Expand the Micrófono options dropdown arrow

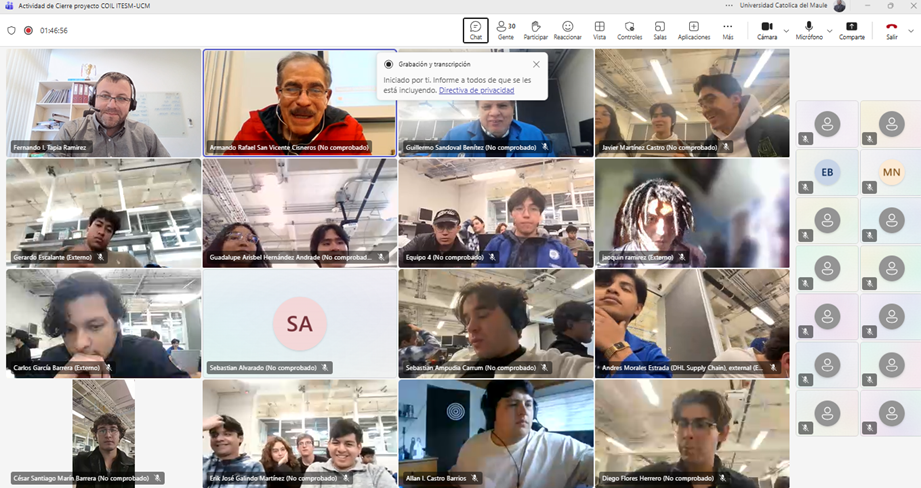(x=830, y=31)
